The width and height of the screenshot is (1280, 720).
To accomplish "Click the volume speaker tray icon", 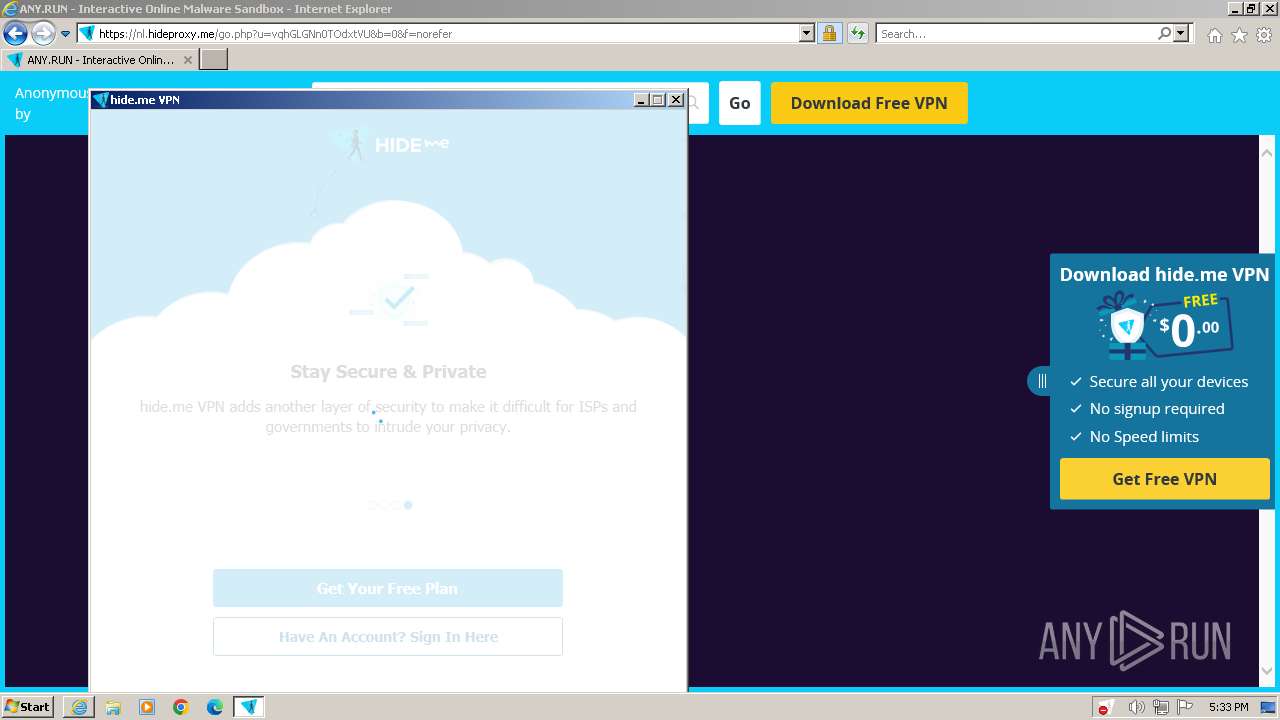I will coord(1137,707).
